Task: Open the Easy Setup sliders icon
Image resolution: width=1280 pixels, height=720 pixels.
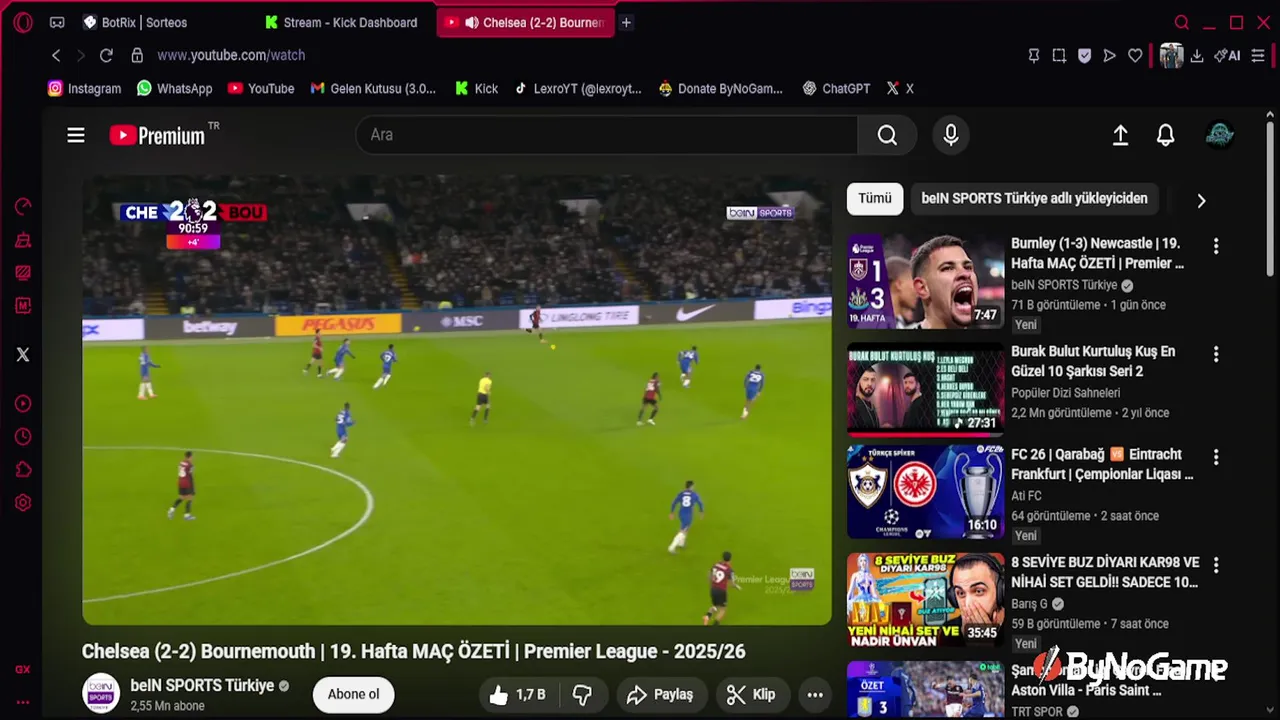Action: (1258, 56)
